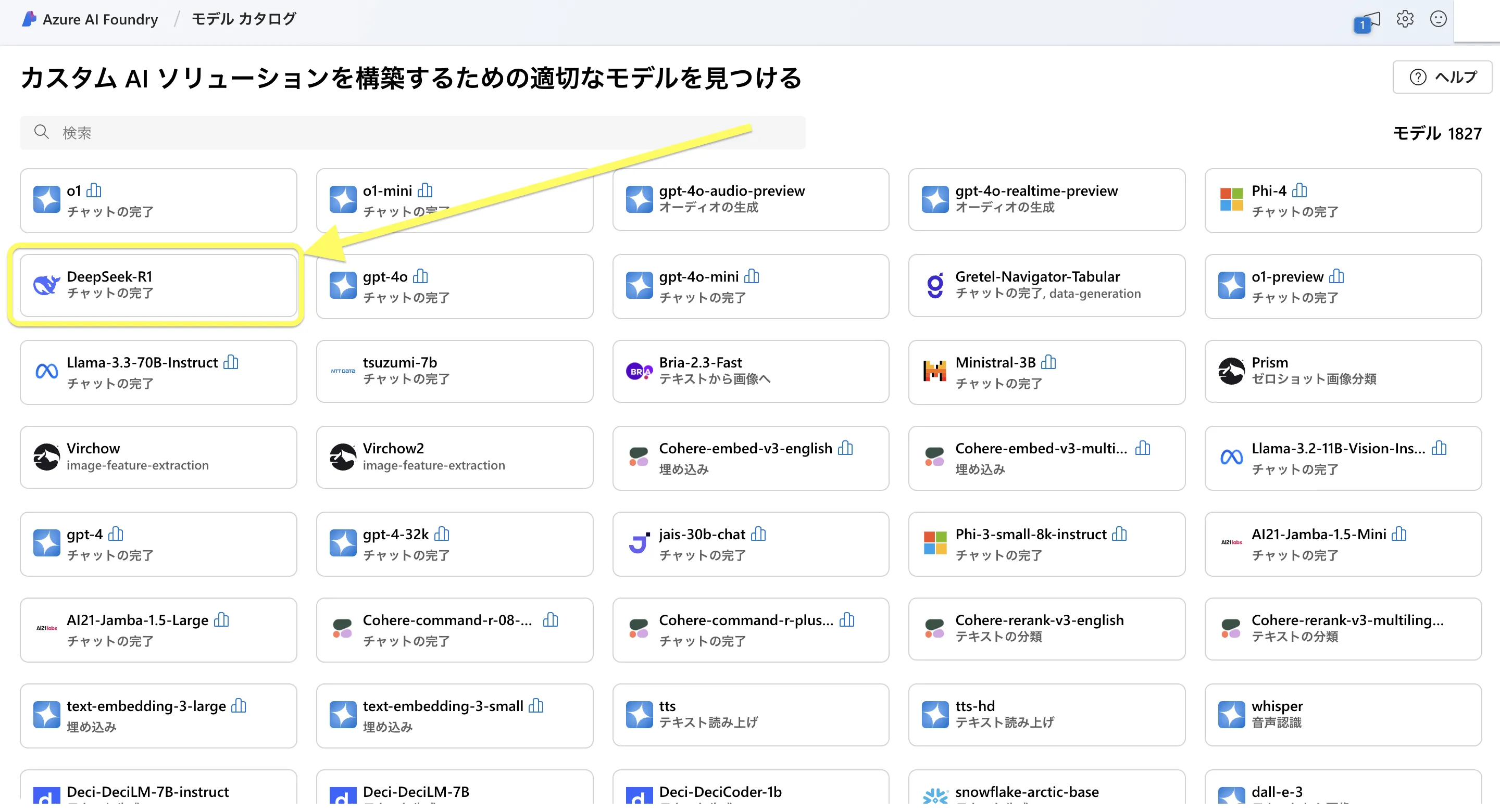
Task: Select the Virchow model card
Action: (158, 457)
